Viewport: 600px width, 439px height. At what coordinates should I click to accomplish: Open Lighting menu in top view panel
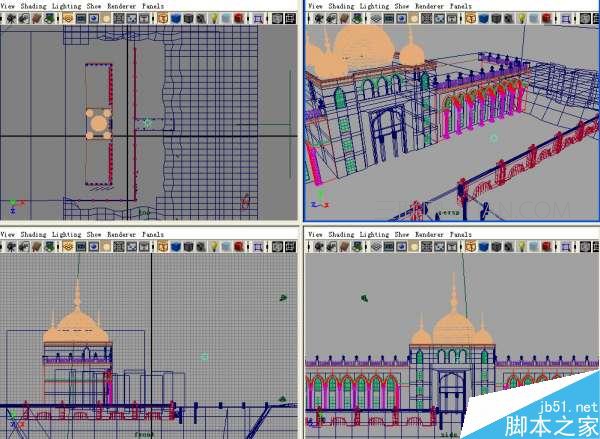click(67, 6)
